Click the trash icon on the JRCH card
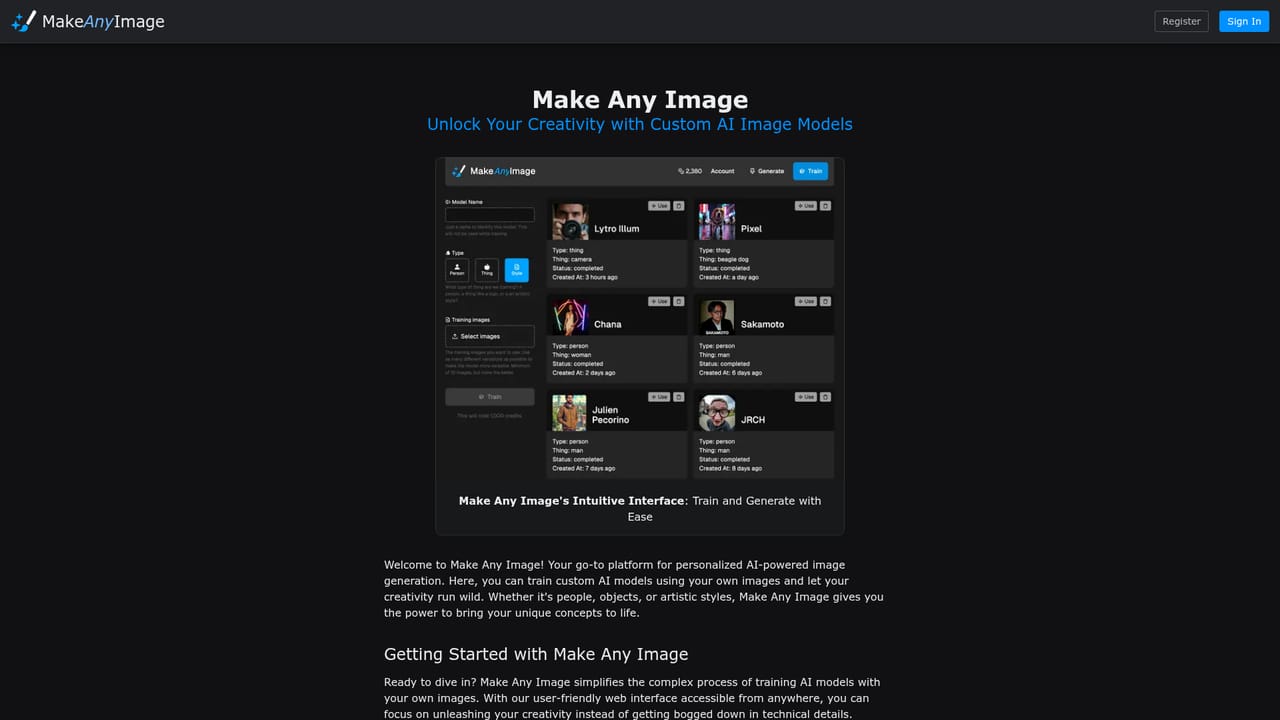The height and width of the screenshot is (720, 1280). (x=826, y=397)
